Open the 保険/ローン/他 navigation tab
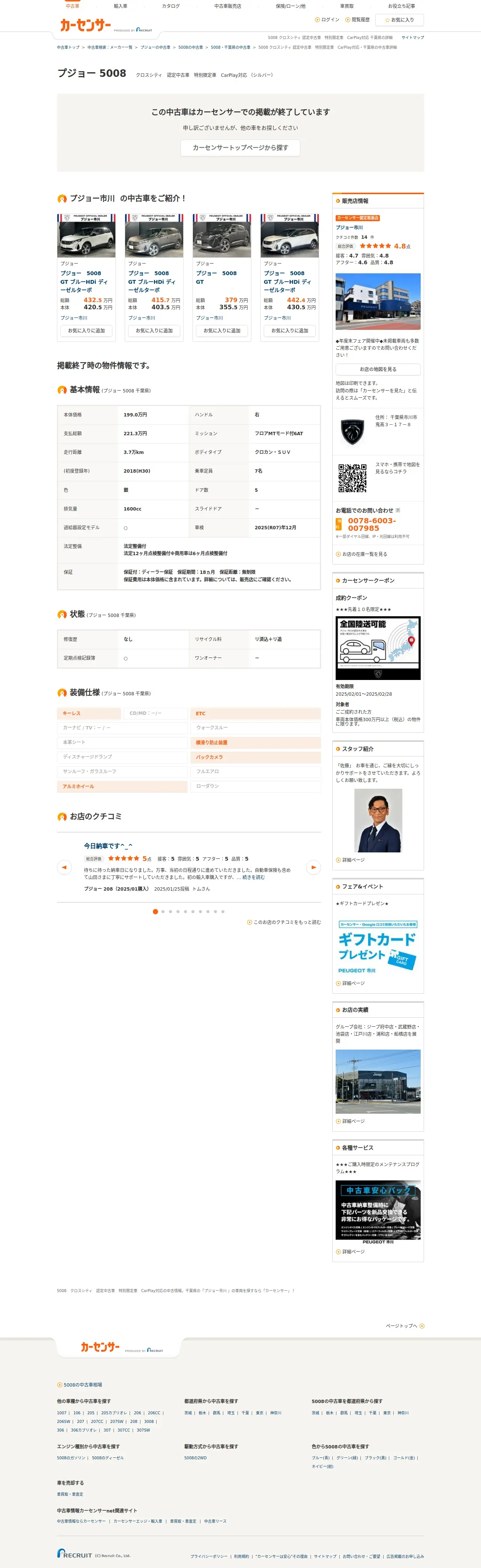This screenshot has height=1568, width=481. pos(291,6)
